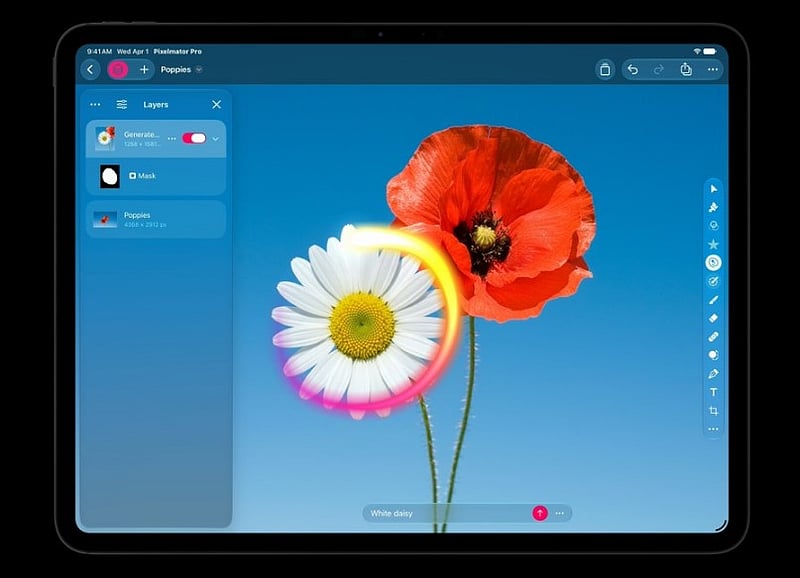
Task: Undo the last action
Action: 633,69
